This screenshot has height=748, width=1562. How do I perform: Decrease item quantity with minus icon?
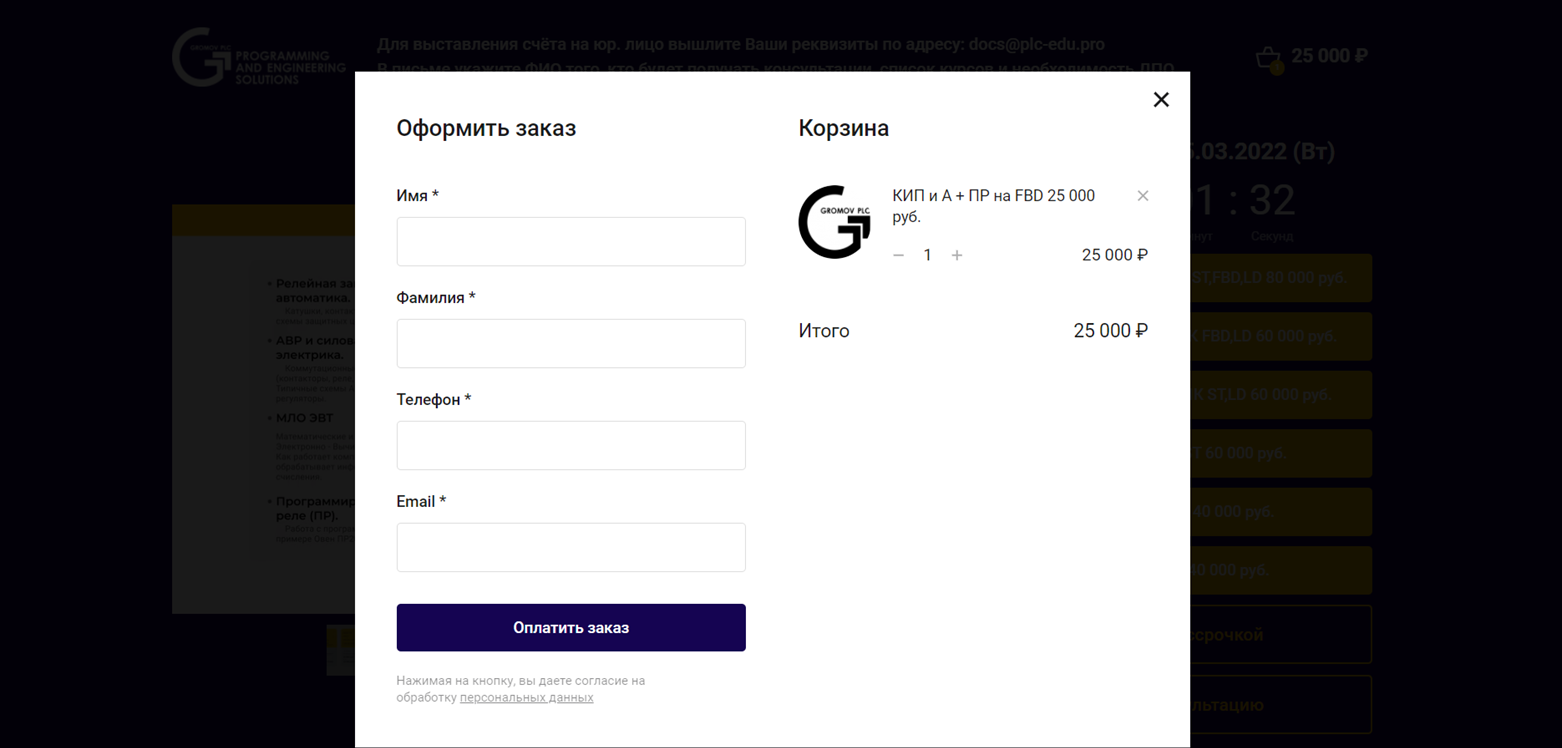898,256
